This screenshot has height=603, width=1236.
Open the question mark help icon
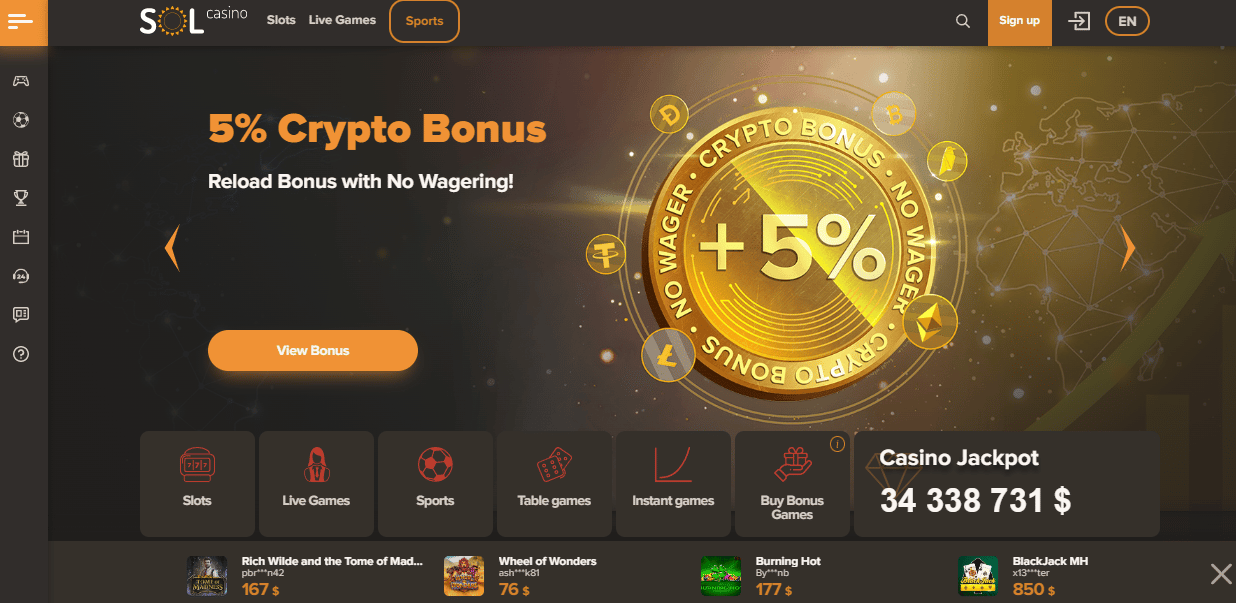click(x=21, y=354)
